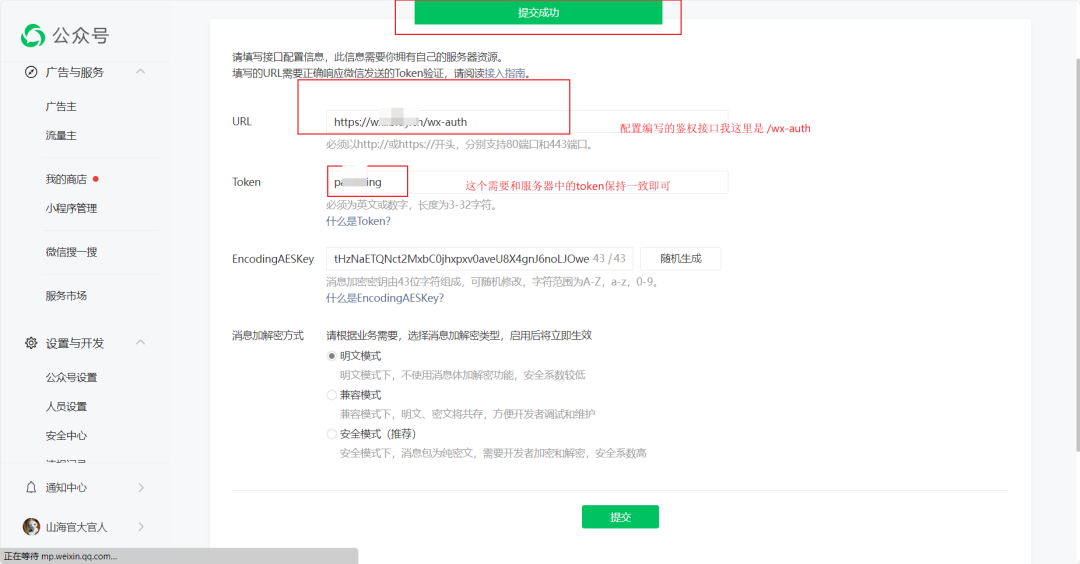Collapse the 设置与开发 section

(141, 342)
